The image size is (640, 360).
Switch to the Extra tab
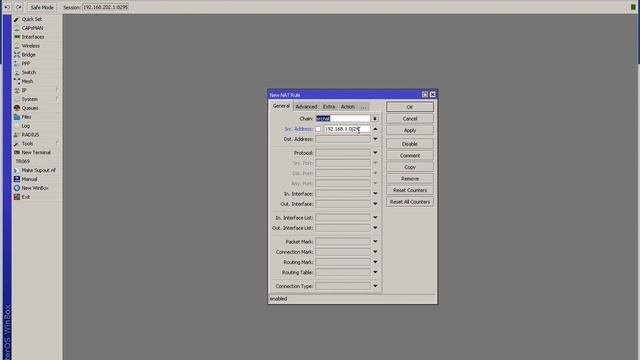329,107
